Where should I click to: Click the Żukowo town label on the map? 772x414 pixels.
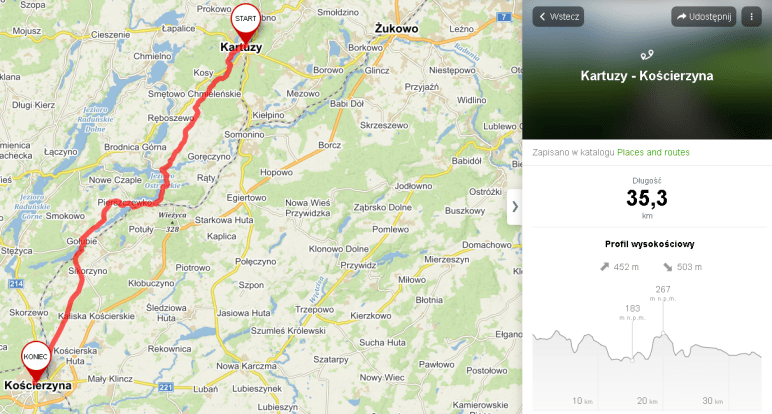coord(396,29)
